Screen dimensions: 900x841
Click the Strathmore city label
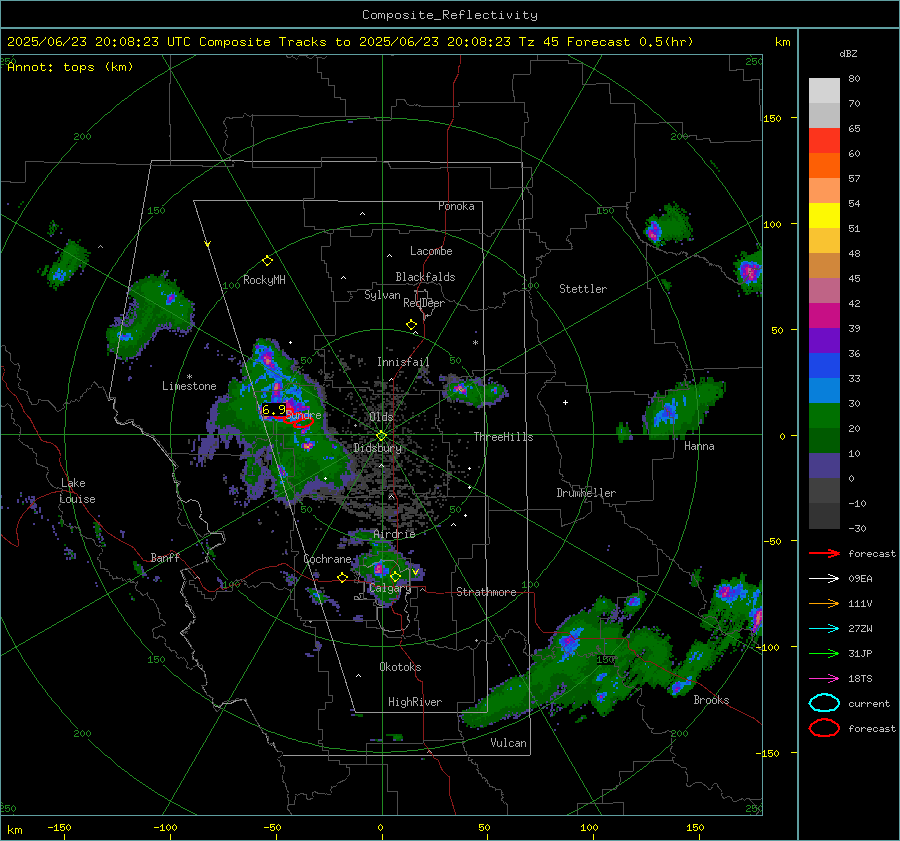[486, 592]
